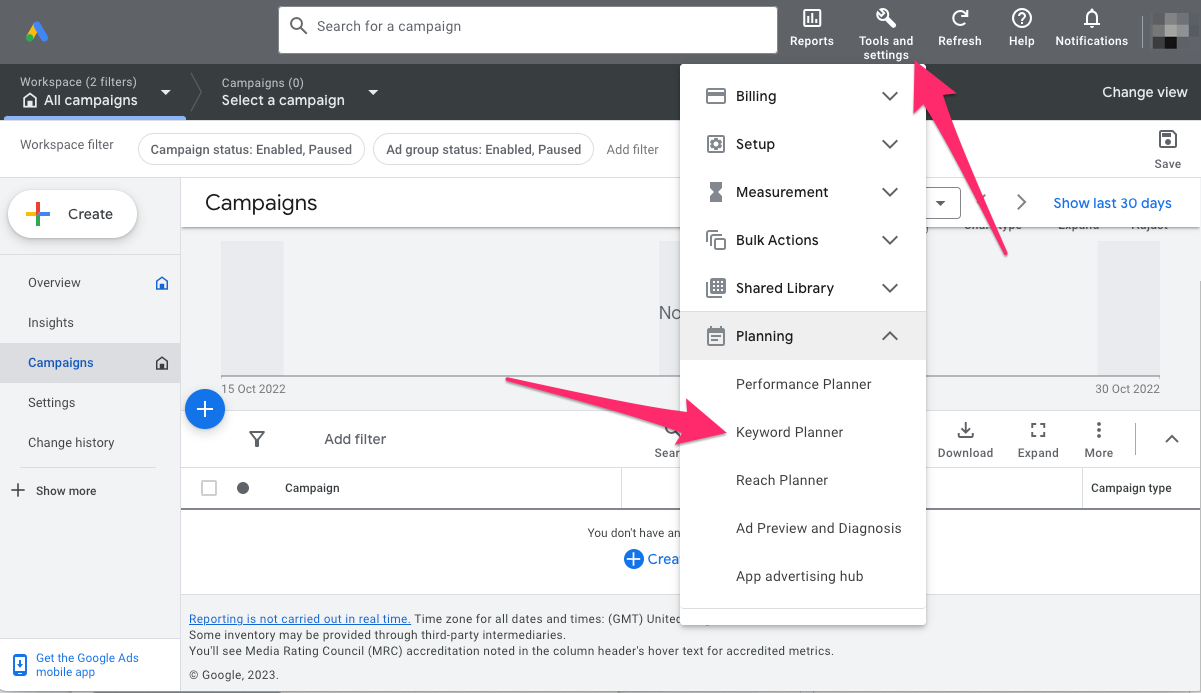Click the Measurement hourglass icon
Image resolution: width=1201 pixels, height=693 pixels.
[715, 192]
